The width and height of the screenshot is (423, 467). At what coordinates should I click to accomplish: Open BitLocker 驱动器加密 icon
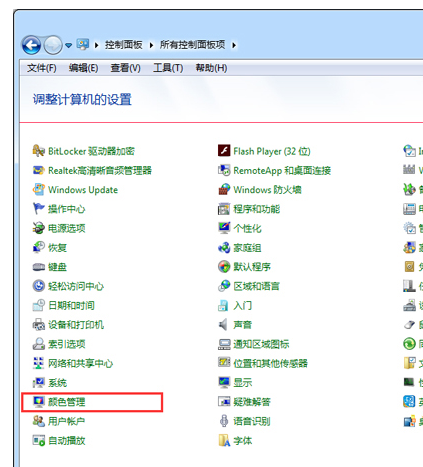pos(39,151)
